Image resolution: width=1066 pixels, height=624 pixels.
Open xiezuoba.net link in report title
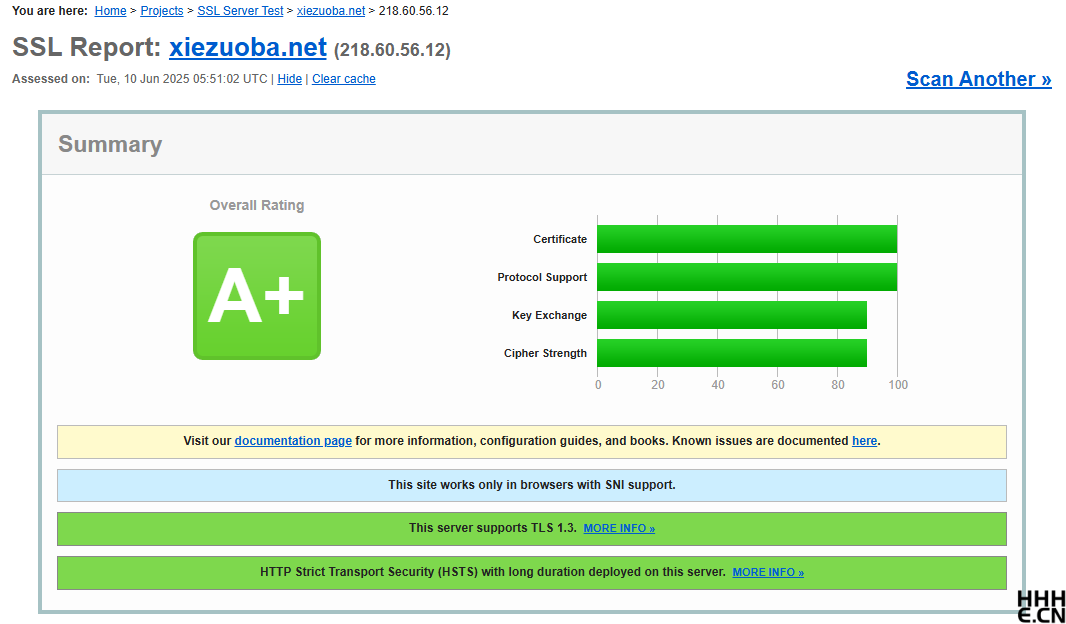[x=248, y=48]
